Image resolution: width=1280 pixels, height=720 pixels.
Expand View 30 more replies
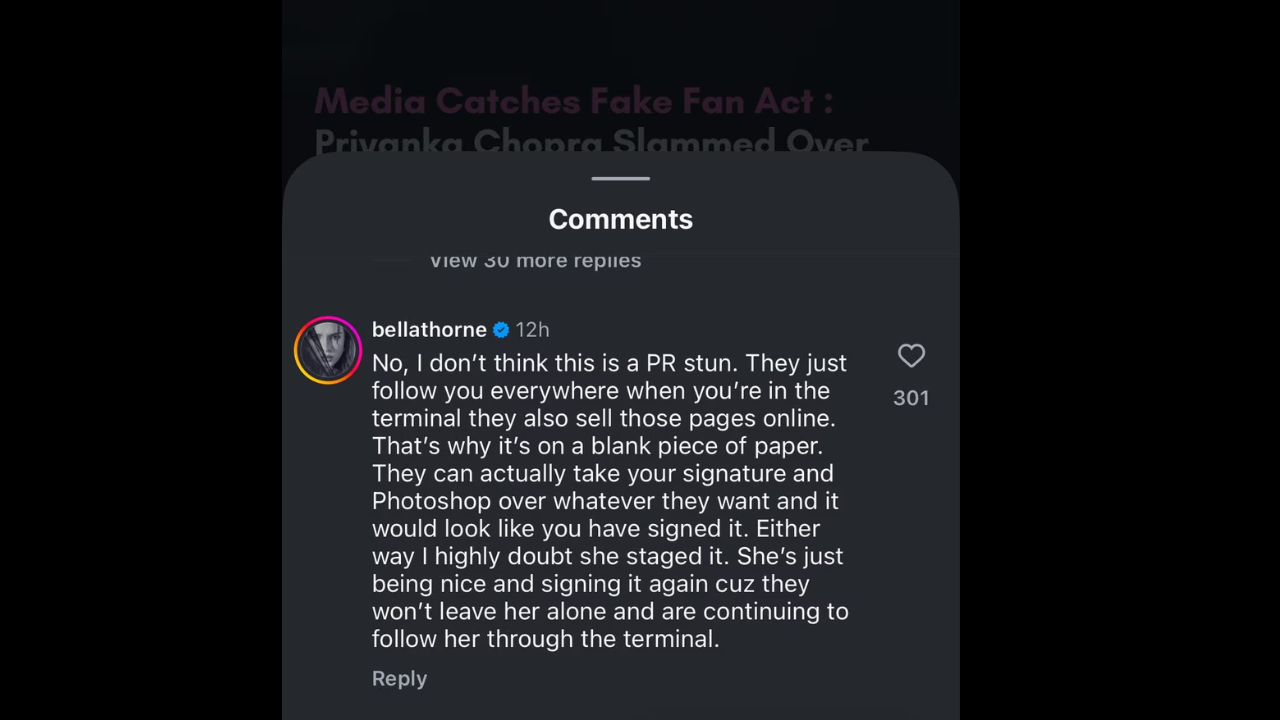(535, 260)
